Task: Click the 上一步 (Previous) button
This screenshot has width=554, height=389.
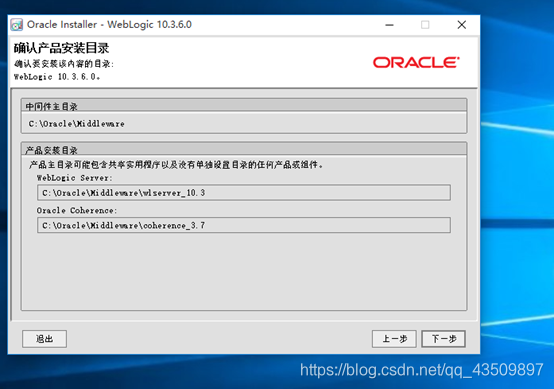Action: click(x=394, y=339)
